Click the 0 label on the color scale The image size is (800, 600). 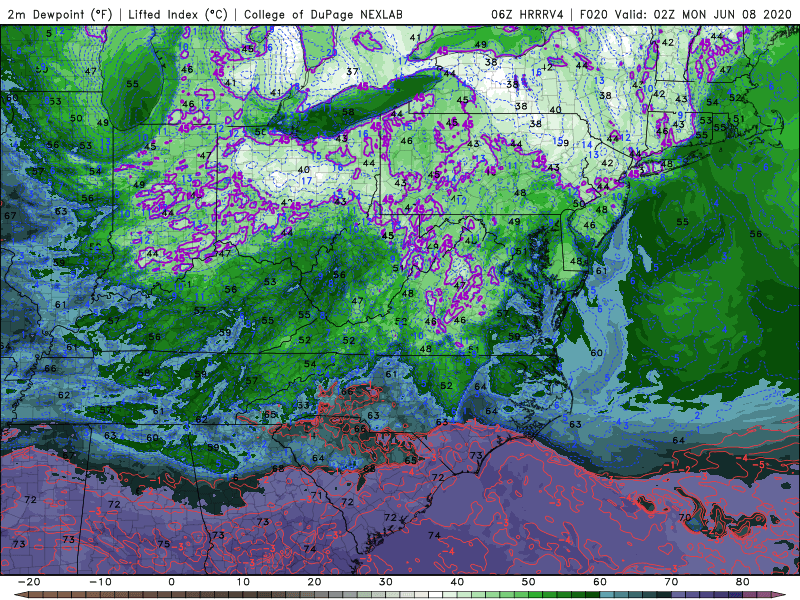171,582
